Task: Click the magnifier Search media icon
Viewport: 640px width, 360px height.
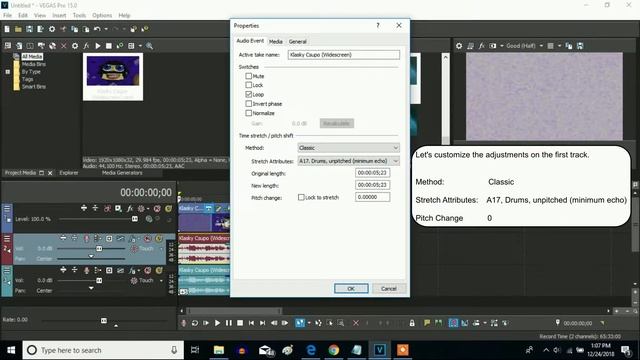Action: 150,46
